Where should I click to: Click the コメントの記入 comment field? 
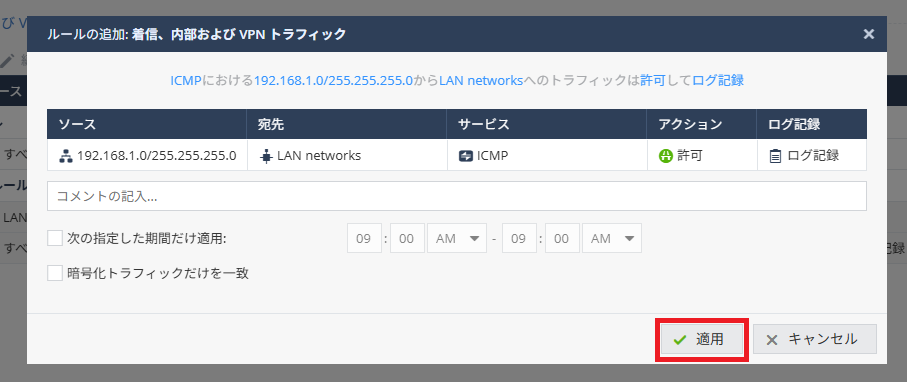(457, 196)
